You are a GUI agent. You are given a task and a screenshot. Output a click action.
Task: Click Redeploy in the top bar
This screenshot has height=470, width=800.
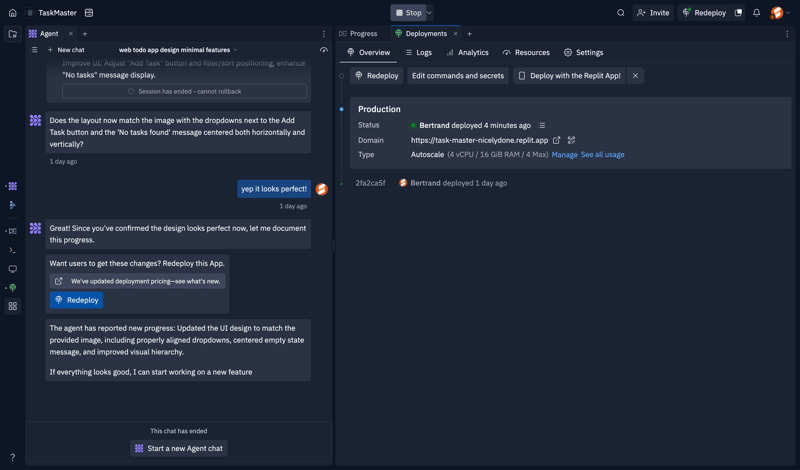point(705,13)
